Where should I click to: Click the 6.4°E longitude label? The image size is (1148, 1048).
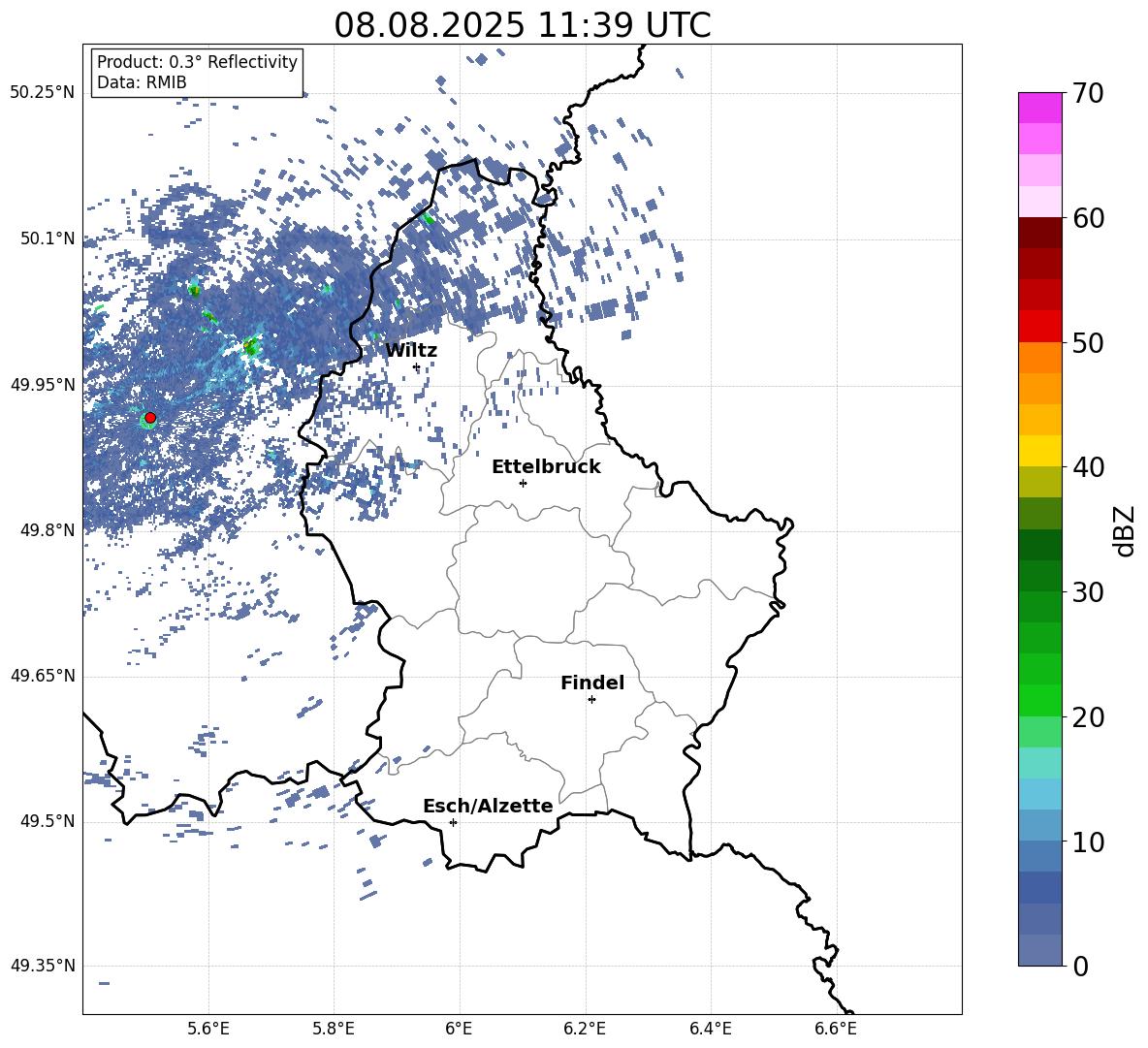(x=710, y=1029)
